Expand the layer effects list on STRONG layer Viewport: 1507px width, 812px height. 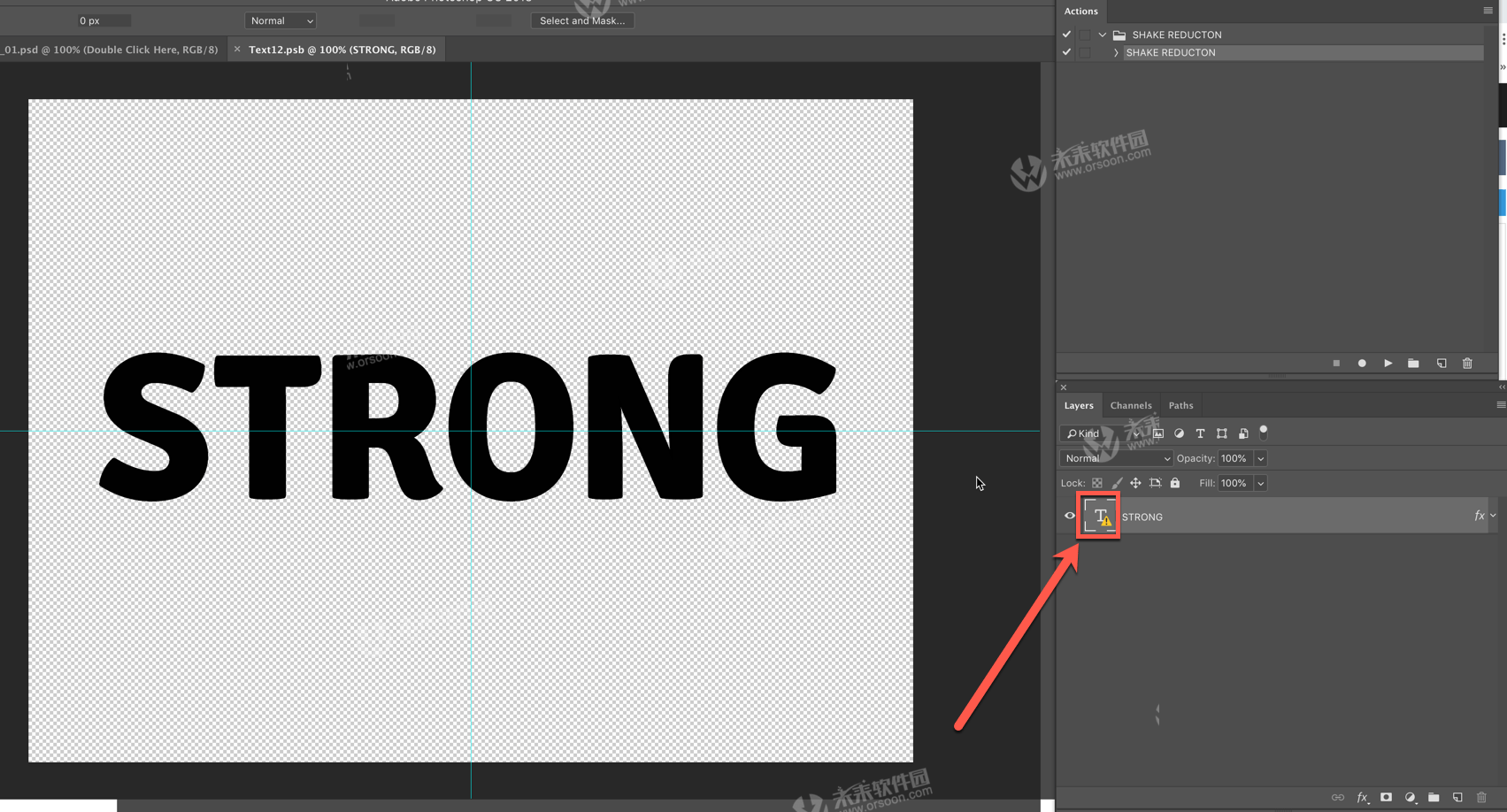(x=1493, y=516)
